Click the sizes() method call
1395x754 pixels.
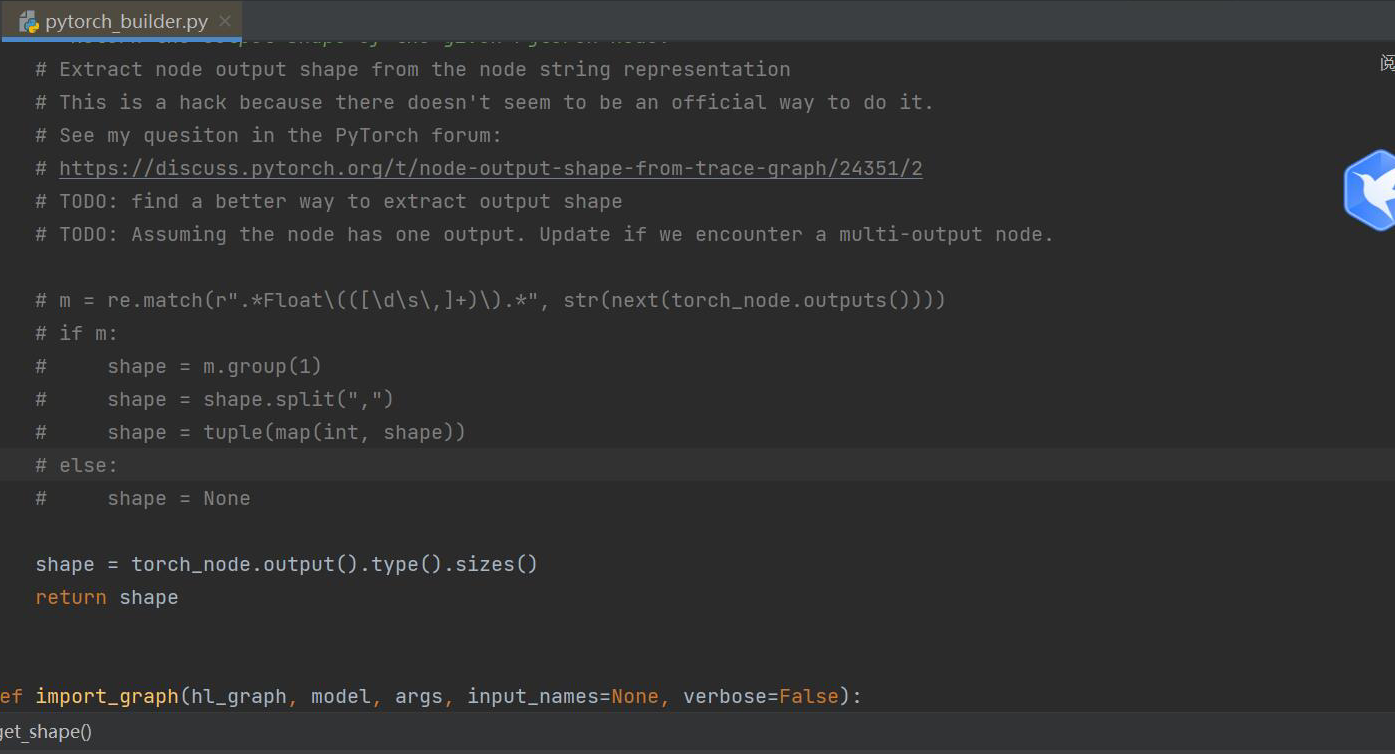pos(487,564)
